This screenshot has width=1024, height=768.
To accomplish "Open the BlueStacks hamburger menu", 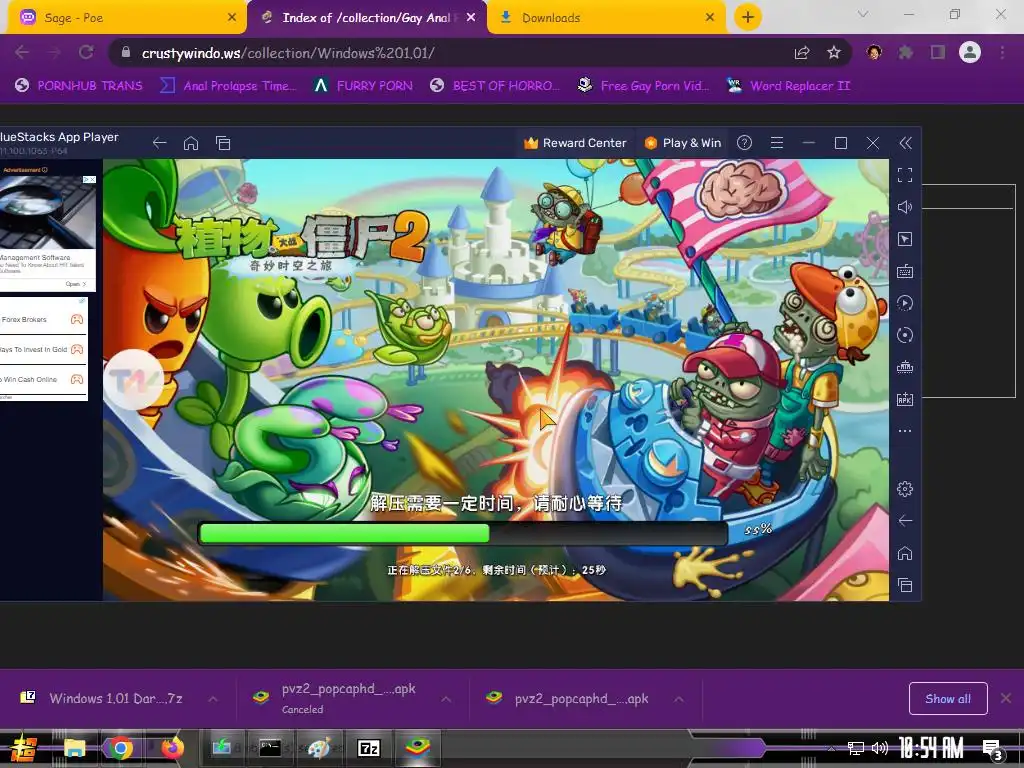I will click(x=776, y=143).
